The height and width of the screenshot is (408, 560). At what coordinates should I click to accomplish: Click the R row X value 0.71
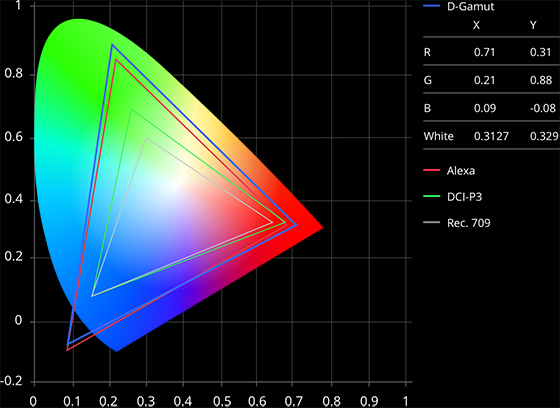pyautogui.click(x=484, y=52)
